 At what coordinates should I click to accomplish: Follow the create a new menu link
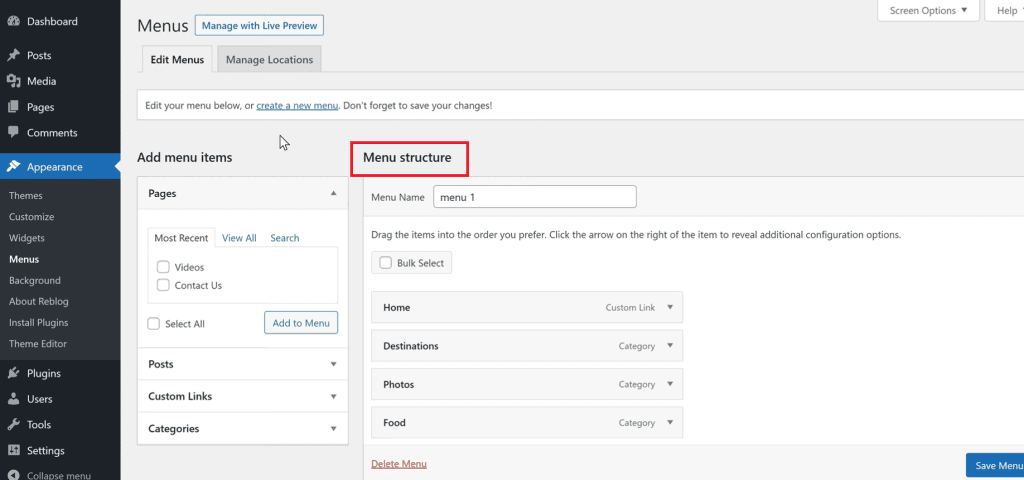(x=297, y=105)
